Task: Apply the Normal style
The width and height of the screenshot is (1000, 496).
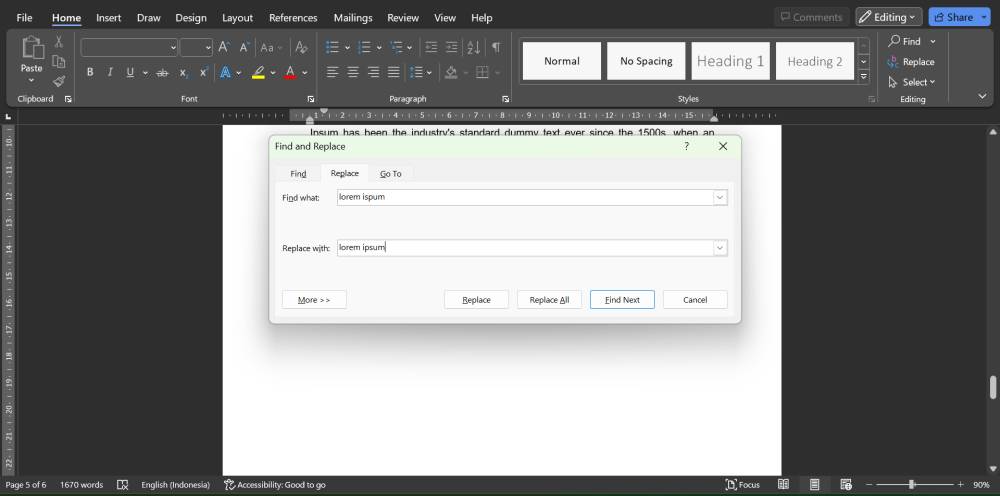Action: tap(562, 61)
